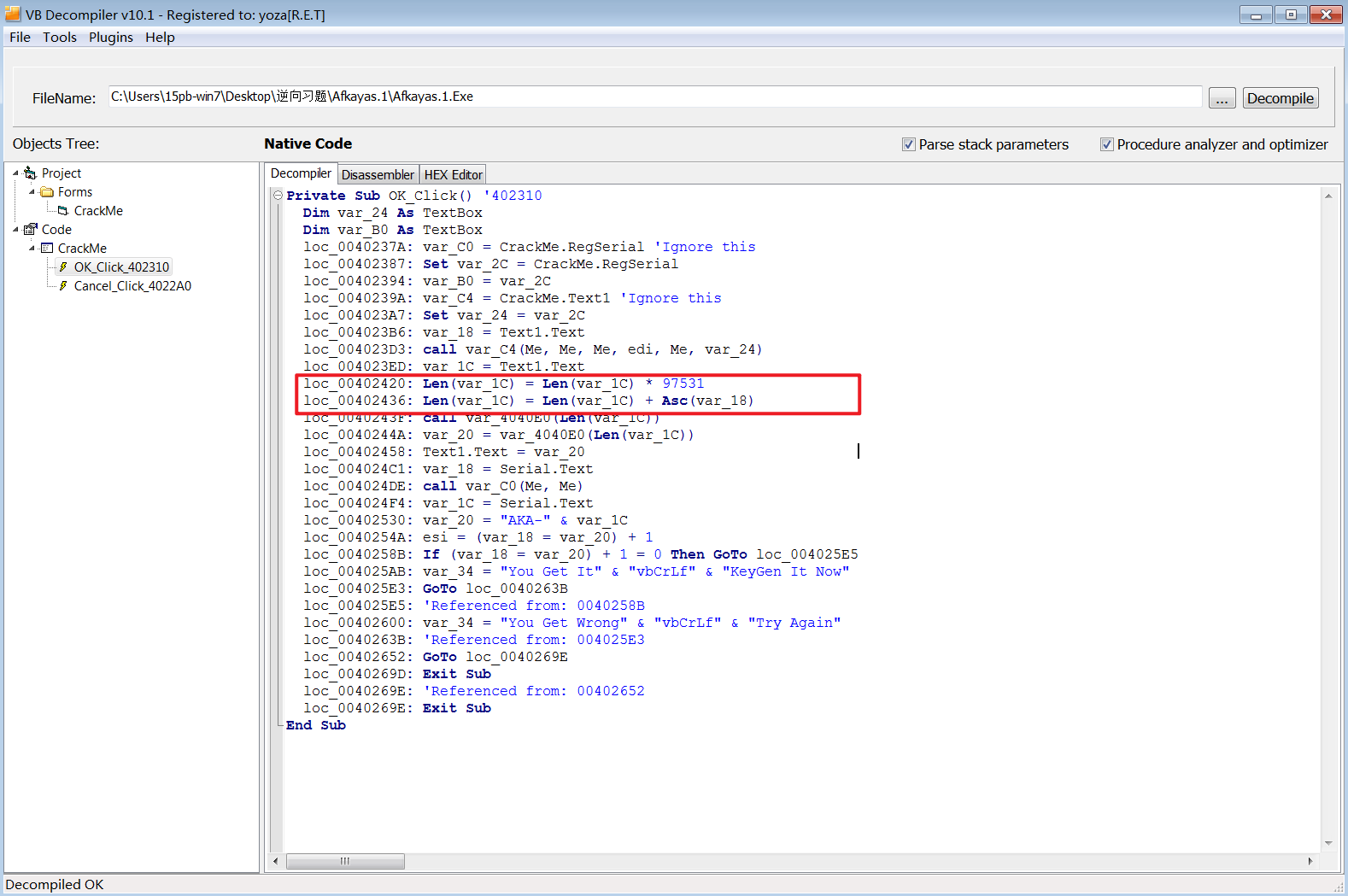Click the End Sub line
Viewport: 1348px width, 896px height.
point(316,725)
